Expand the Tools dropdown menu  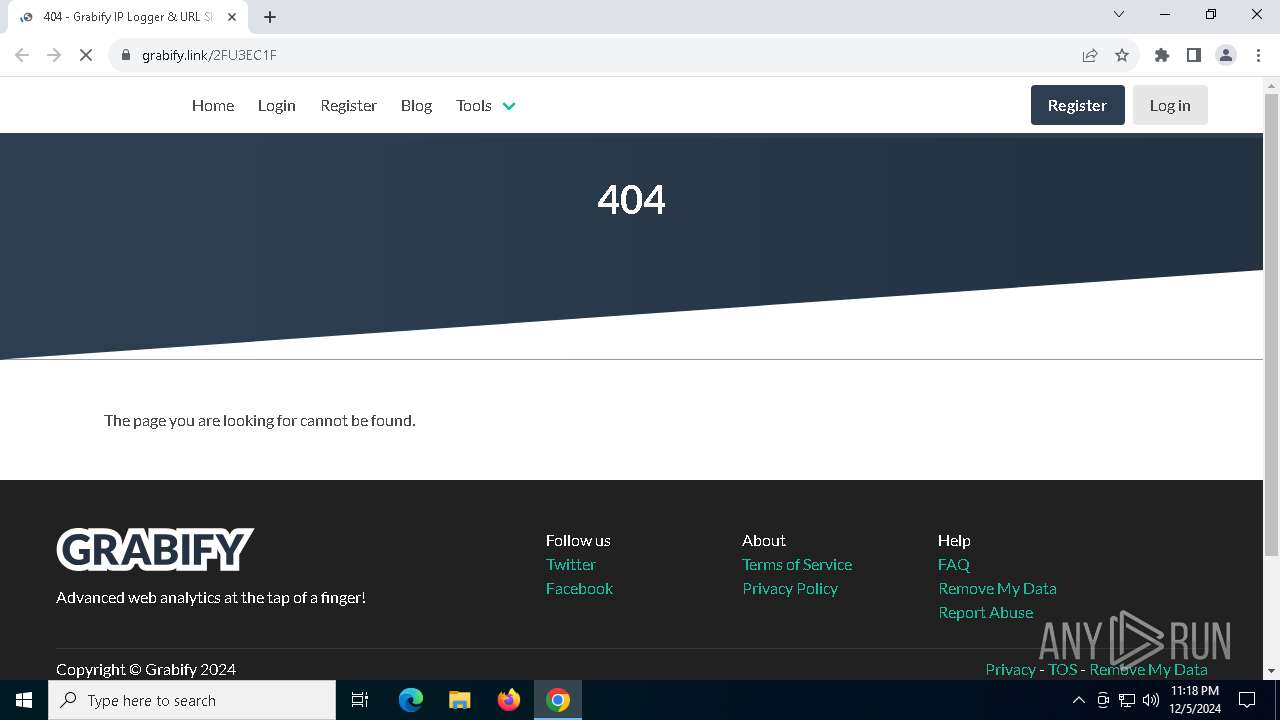485,105
